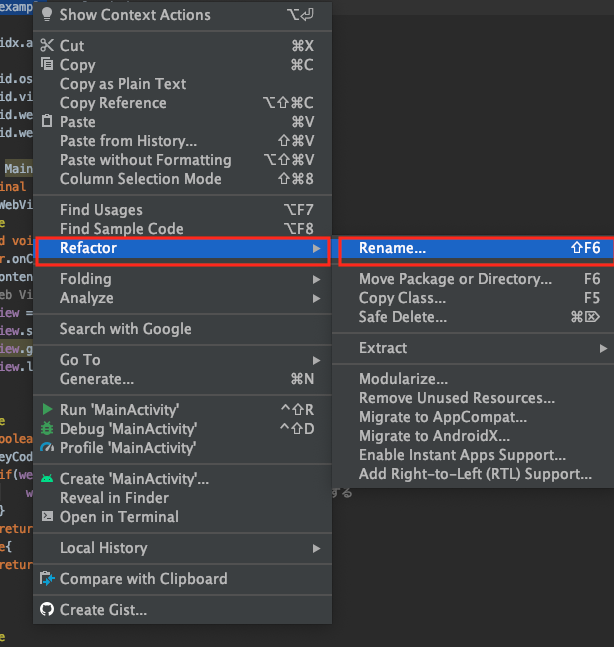614x647 pixels.
Task: Click the terminal icon beside Open in Terminal
Action: coord(47,516)
